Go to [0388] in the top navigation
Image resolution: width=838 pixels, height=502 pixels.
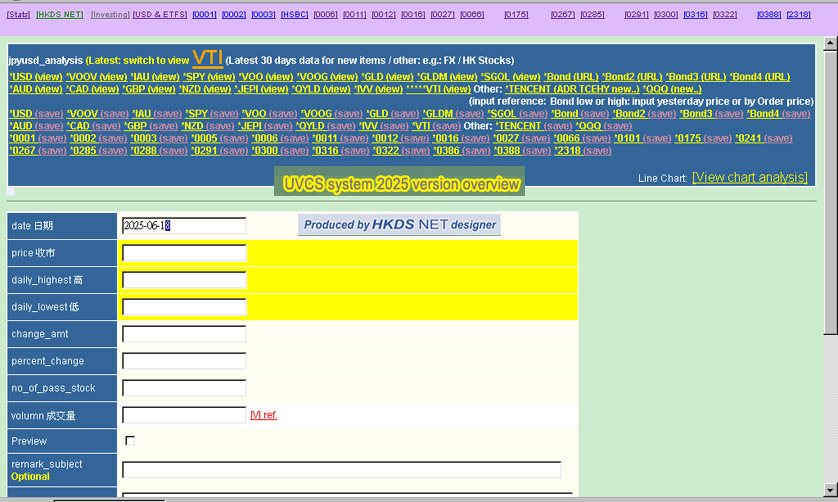769,14
